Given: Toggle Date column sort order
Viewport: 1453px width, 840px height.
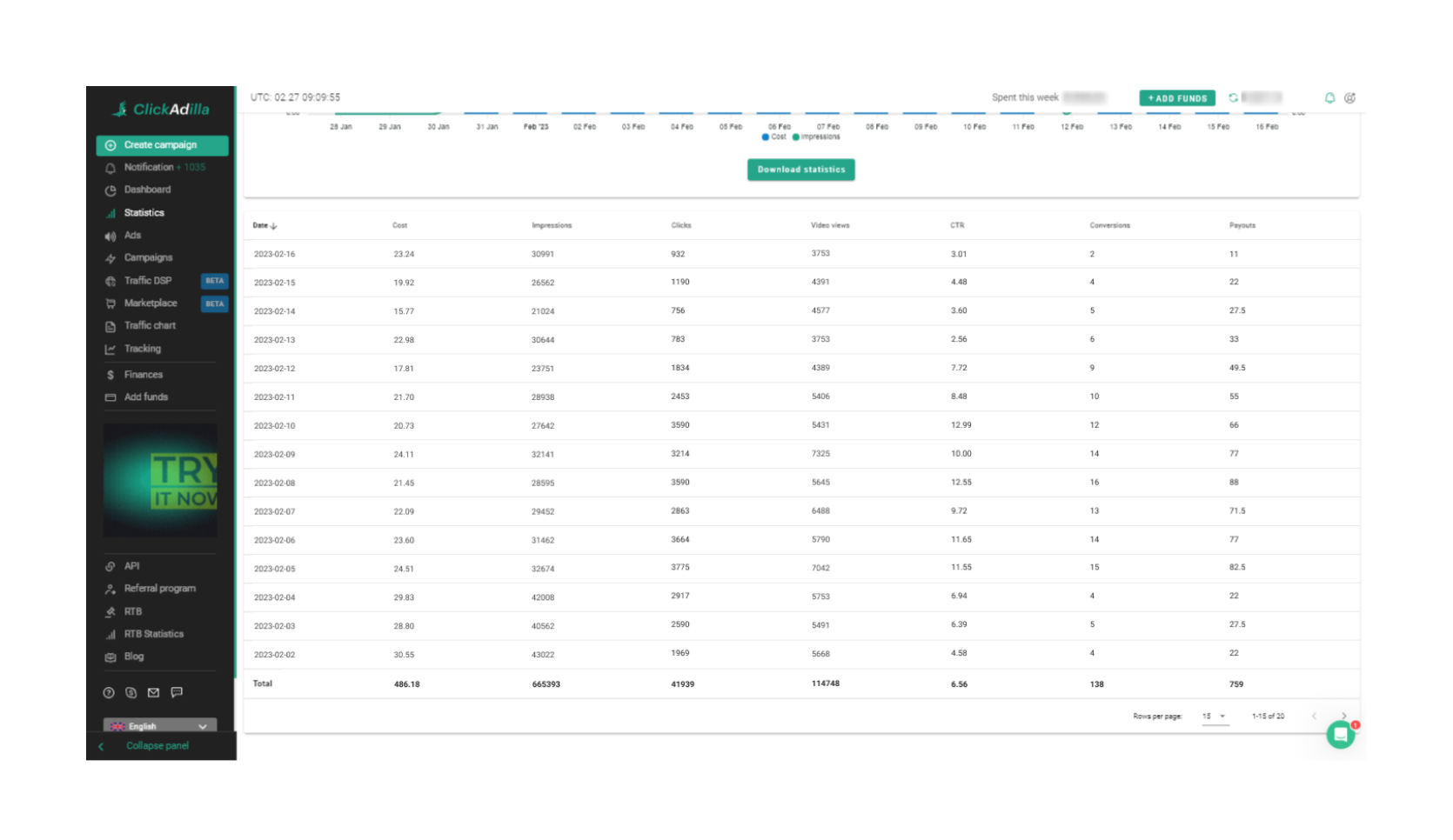Looking at the screenshot, I should point(264,224).
